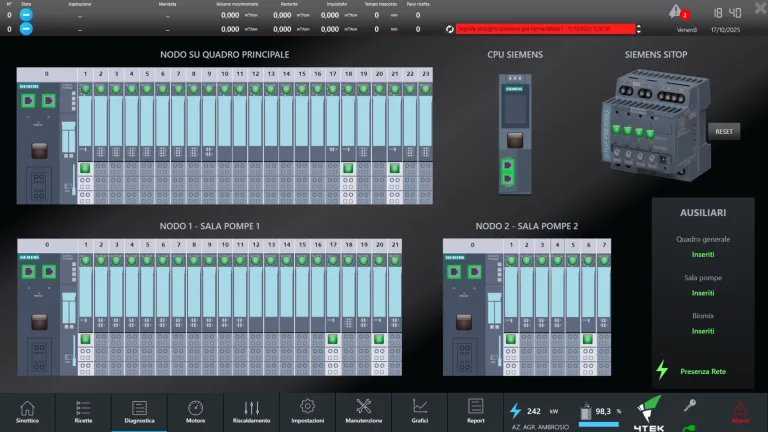Select the CPU Siemens module image
Screen dimensions: 768x432
coord(514,131)
